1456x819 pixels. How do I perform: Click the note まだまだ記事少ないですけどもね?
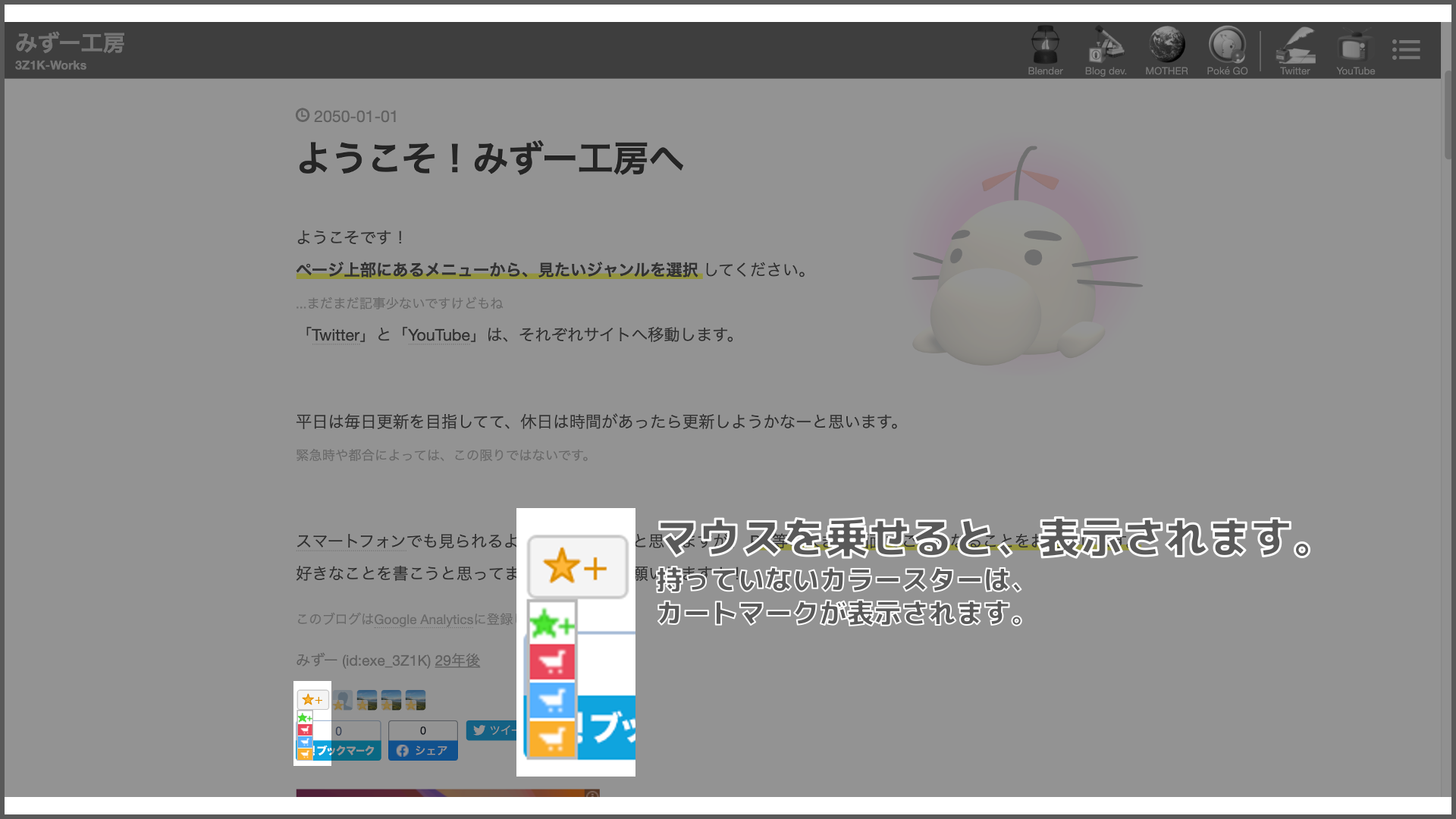(x=405, y=303)
